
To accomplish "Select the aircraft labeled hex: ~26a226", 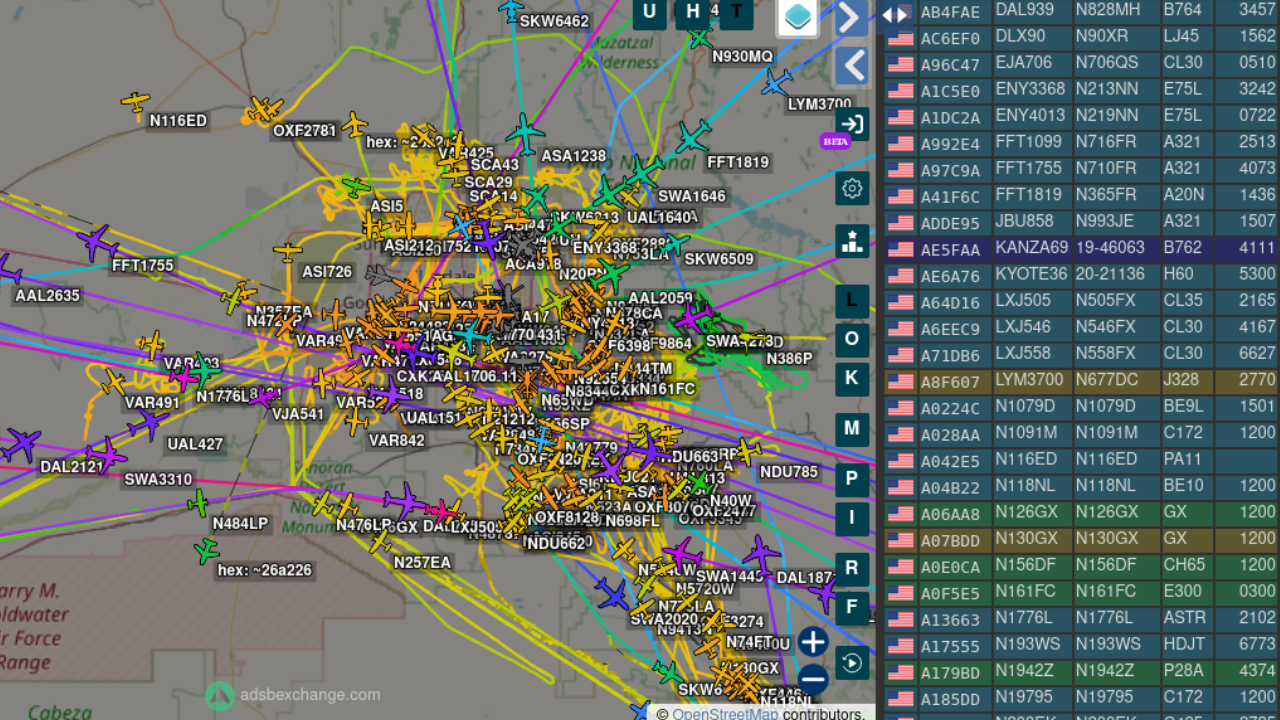I will (206, 550).
